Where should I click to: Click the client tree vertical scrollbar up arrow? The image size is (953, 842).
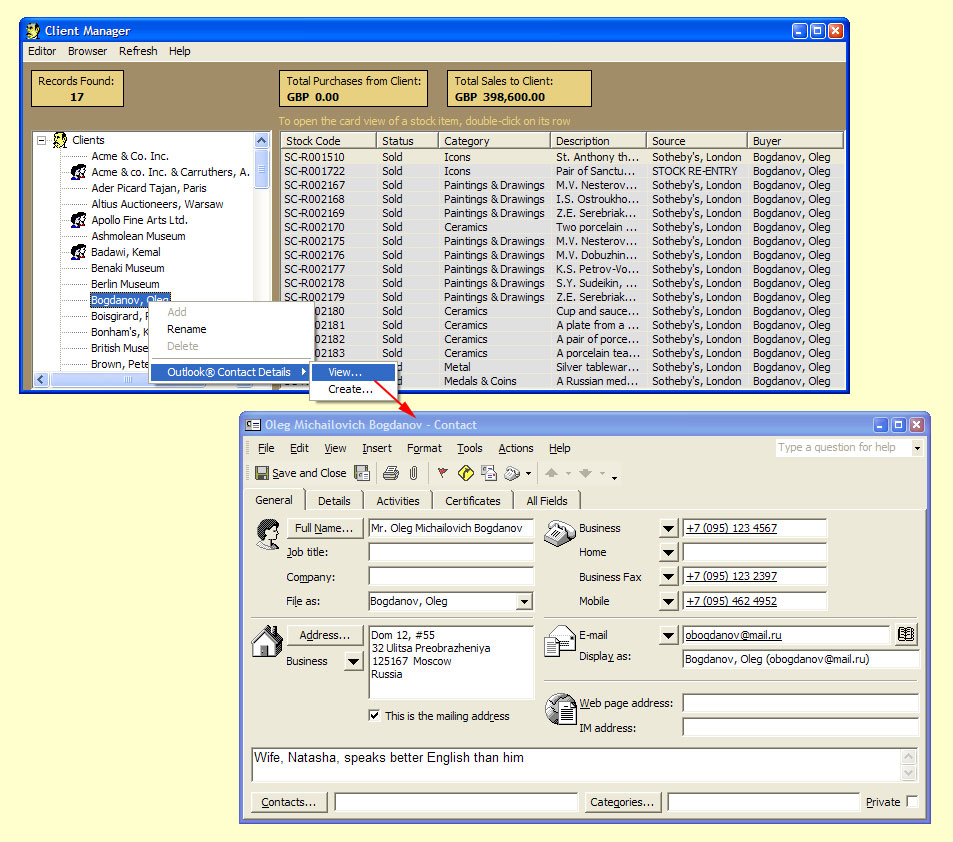tap(261, 140)
